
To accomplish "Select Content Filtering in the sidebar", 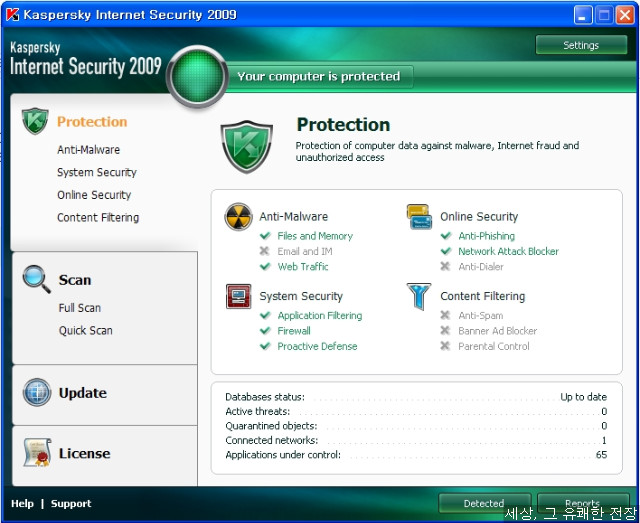I will pyautogui.click(x=98, y=218).
